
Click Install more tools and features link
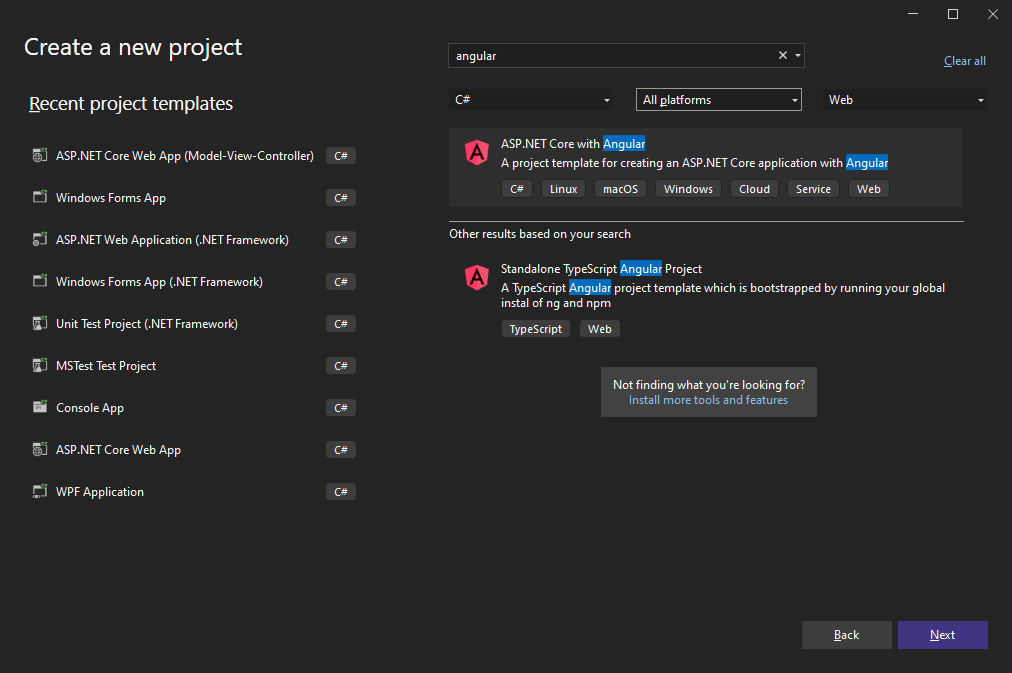click(x=709, y=400)
